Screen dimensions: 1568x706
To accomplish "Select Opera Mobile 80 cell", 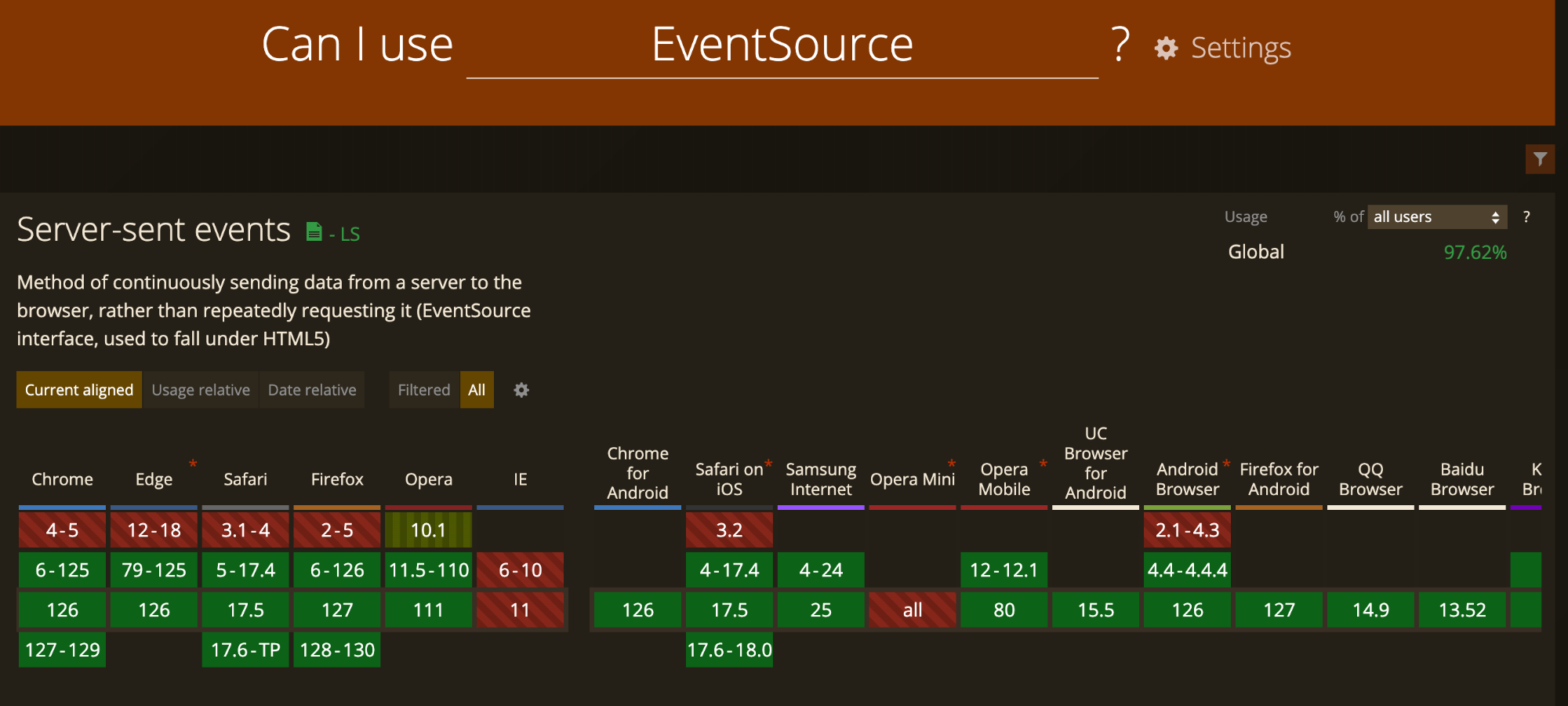I will 1004,610.
